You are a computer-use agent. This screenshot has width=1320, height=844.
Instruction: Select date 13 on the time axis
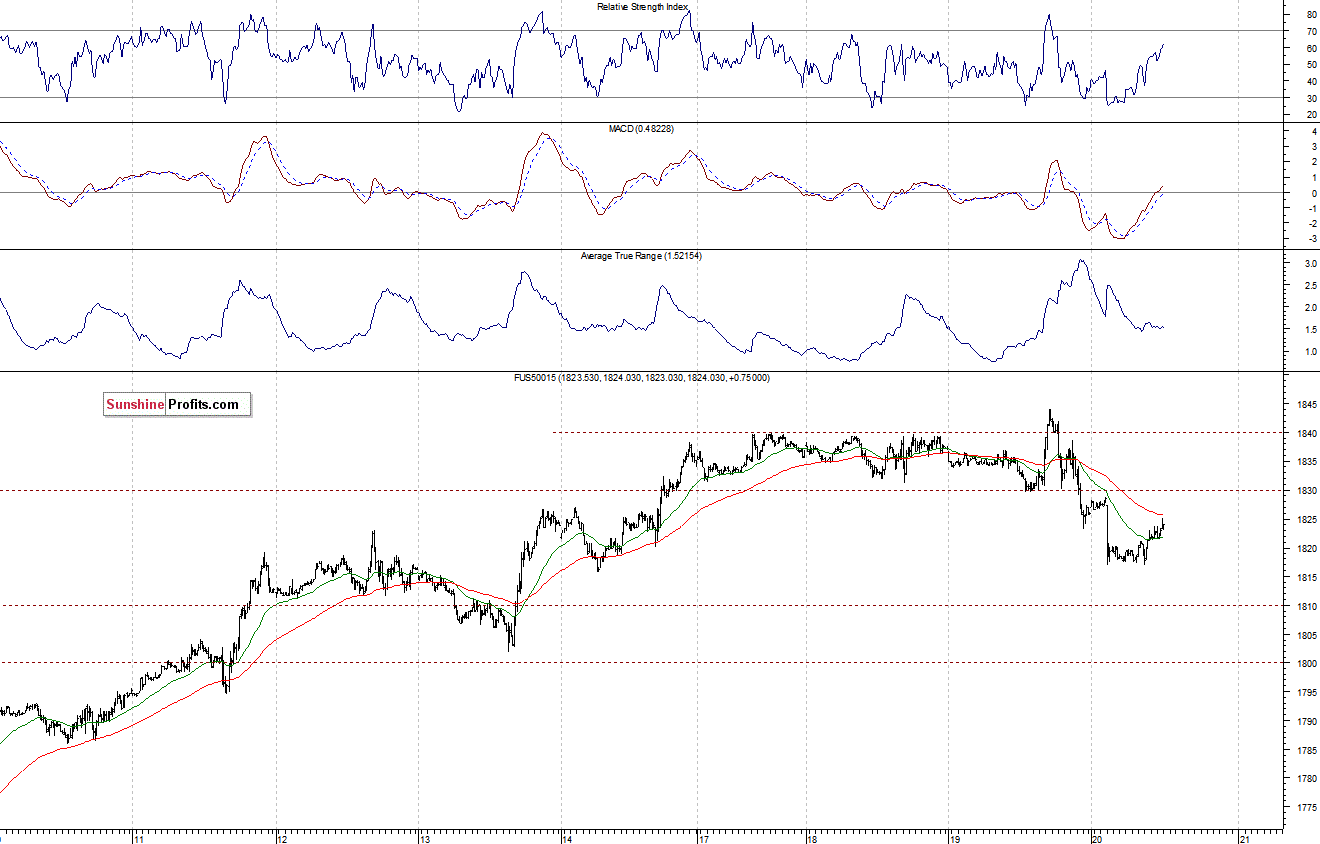424,838
